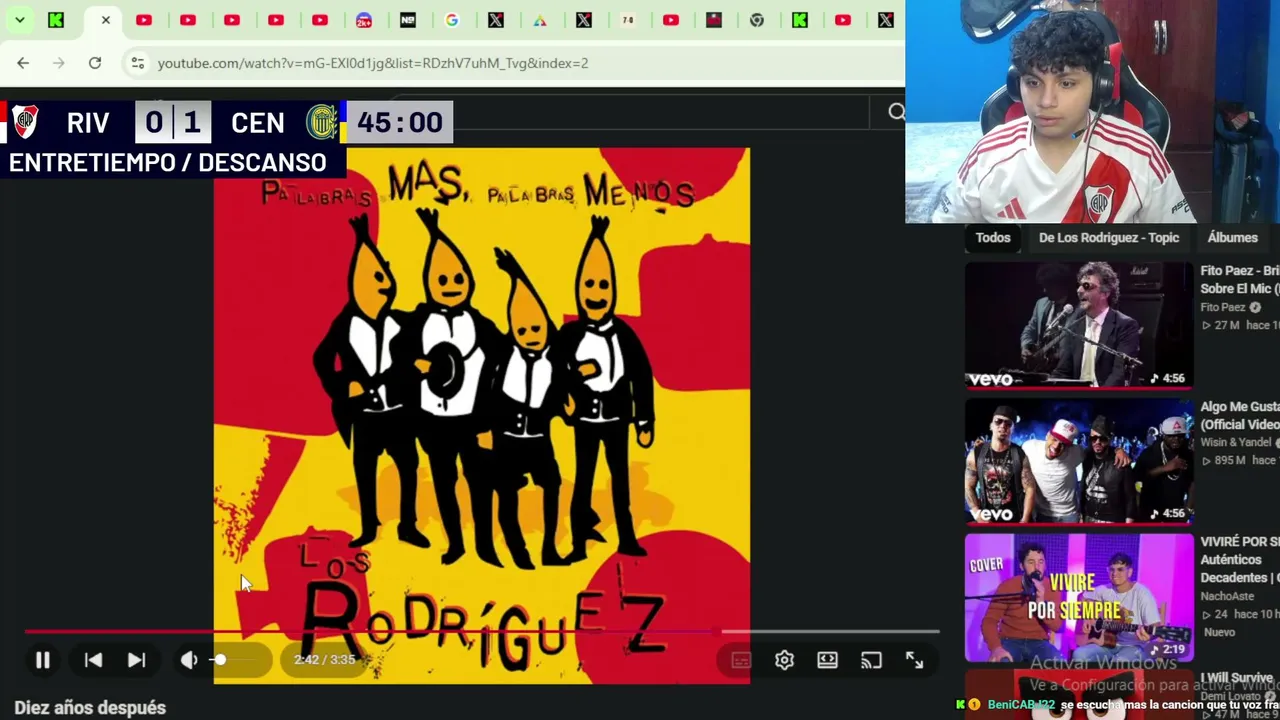Switch to the tab with 2k+ icon
The width and height of the screenshot is (1280, 720).
[x=364, y=20]
